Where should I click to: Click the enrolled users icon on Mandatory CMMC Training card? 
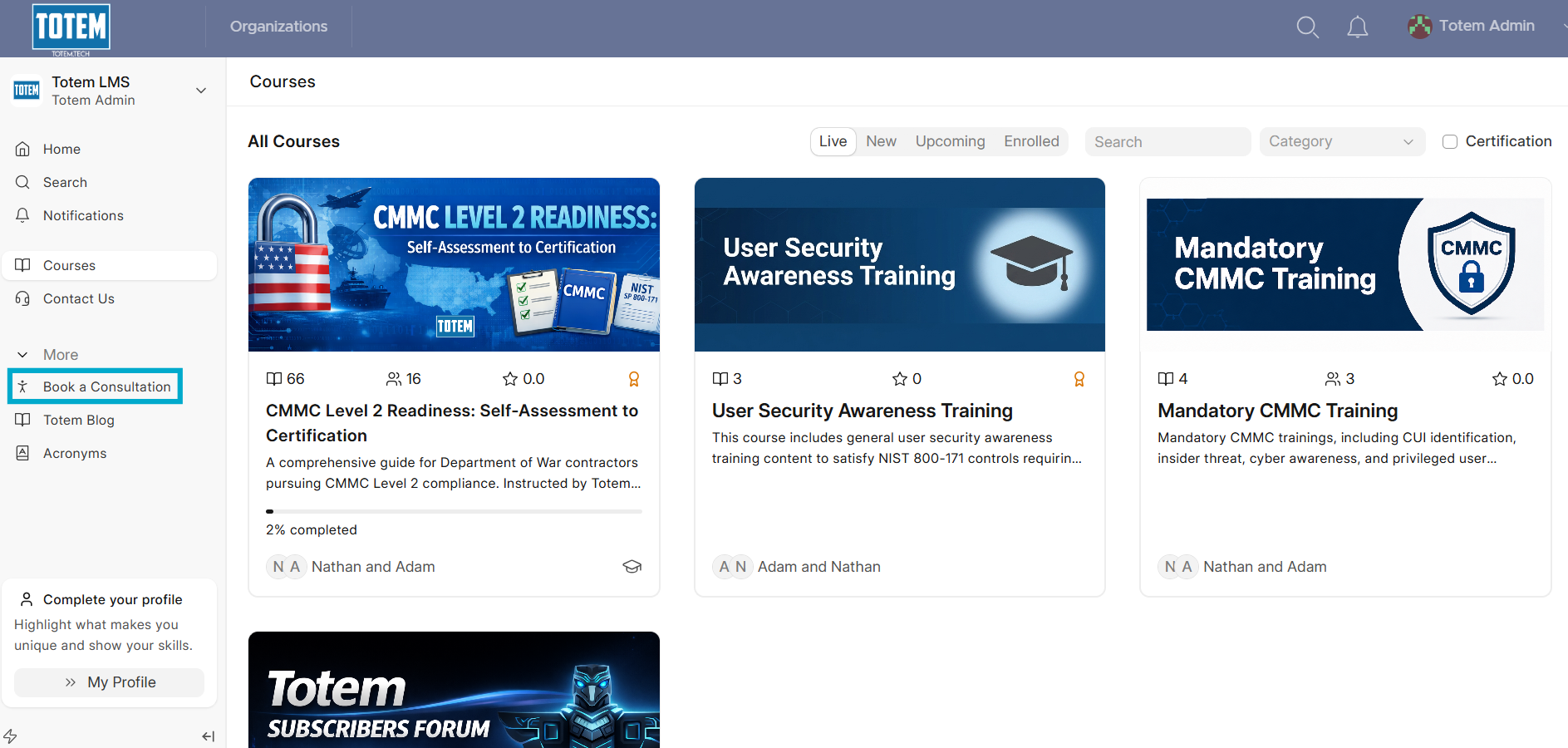click(1333, 379)
